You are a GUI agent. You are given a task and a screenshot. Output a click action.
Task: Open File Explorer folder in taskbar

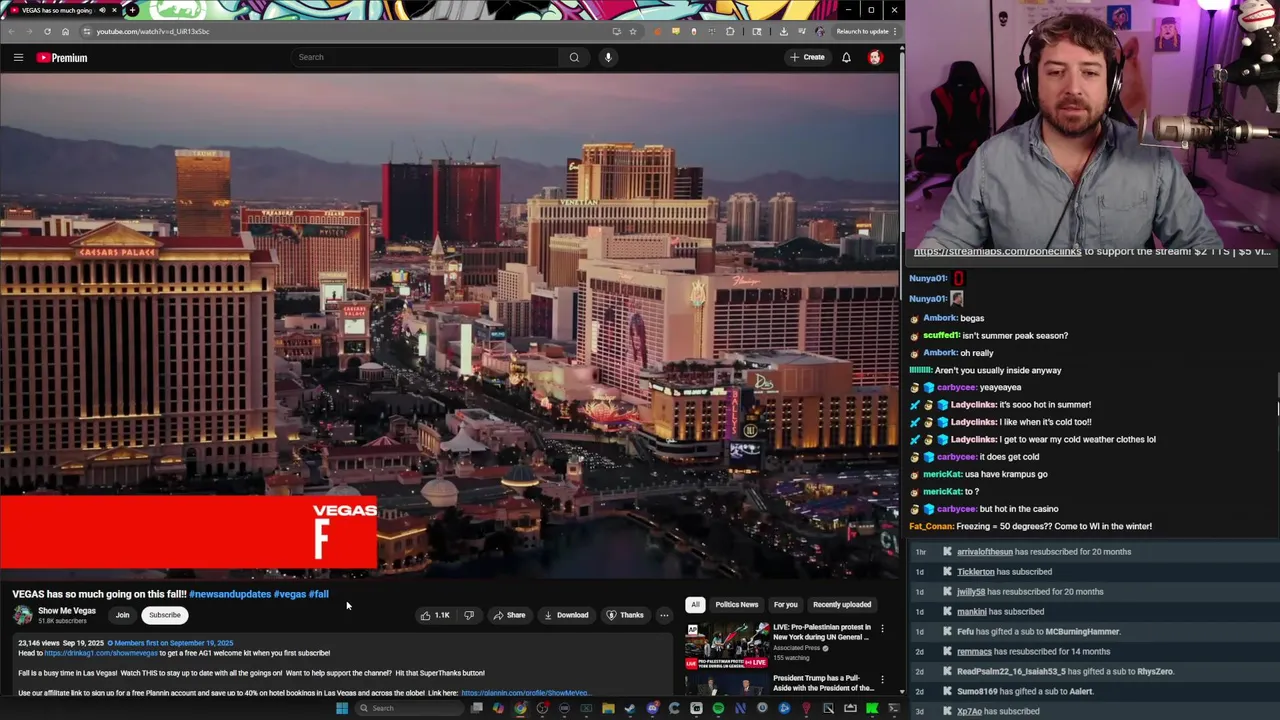(x=608, y=708)
